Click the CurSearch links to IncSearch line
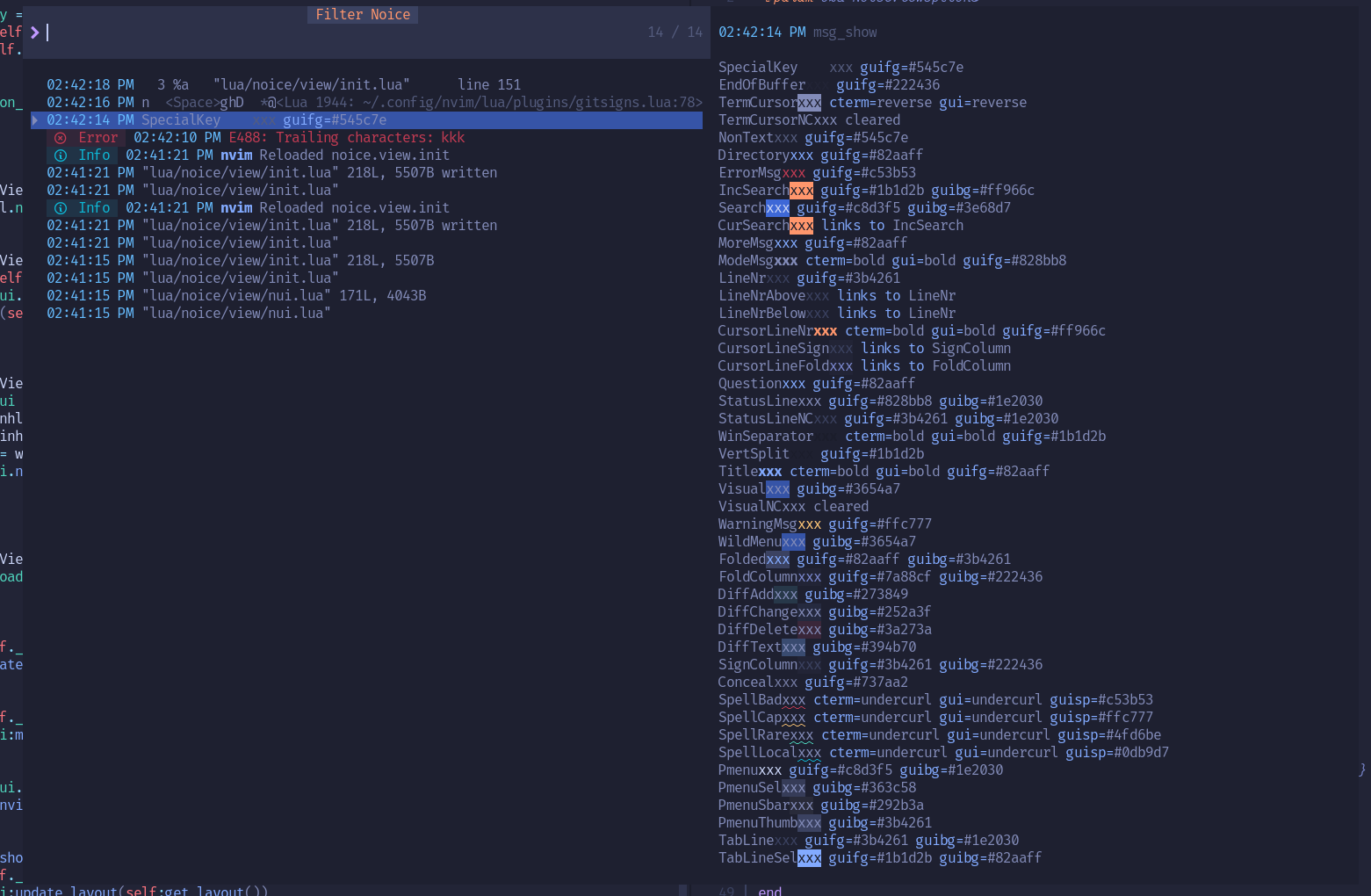Viewport: 1371px width, 896px height. tap(841, 226)
